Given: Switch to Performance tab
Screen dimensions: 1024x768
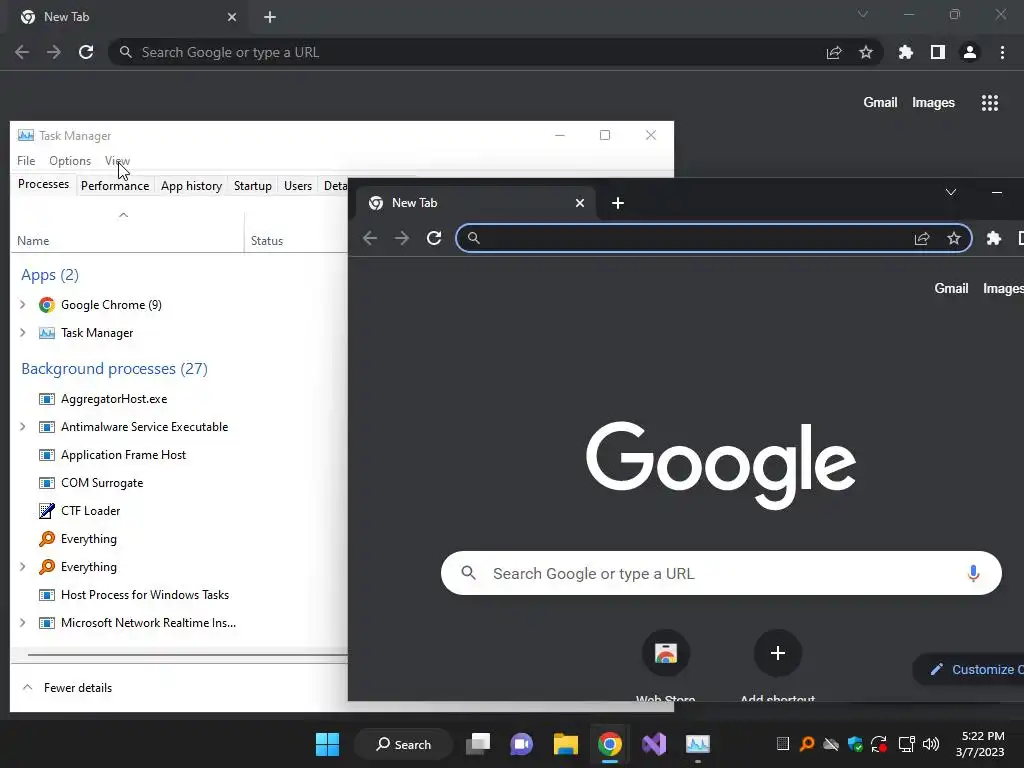Looking at the screenshot, I should pyautogui.click(x=115, y=186).
